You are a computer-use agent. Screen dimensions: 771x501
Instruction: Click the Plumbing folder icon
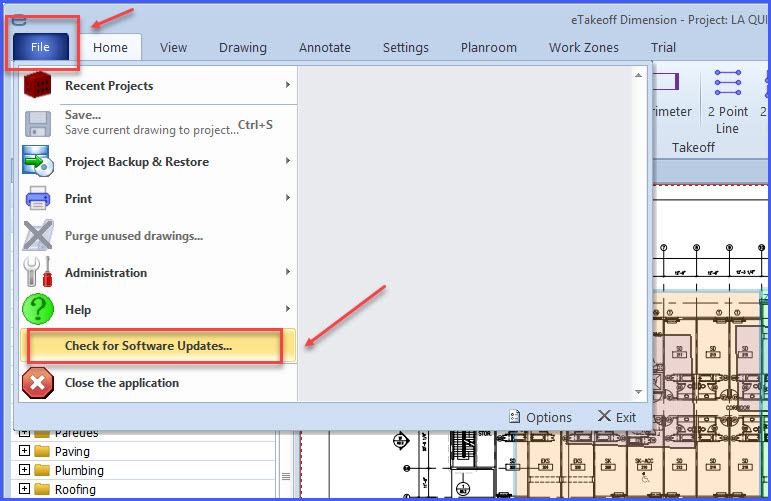[42, 470]
